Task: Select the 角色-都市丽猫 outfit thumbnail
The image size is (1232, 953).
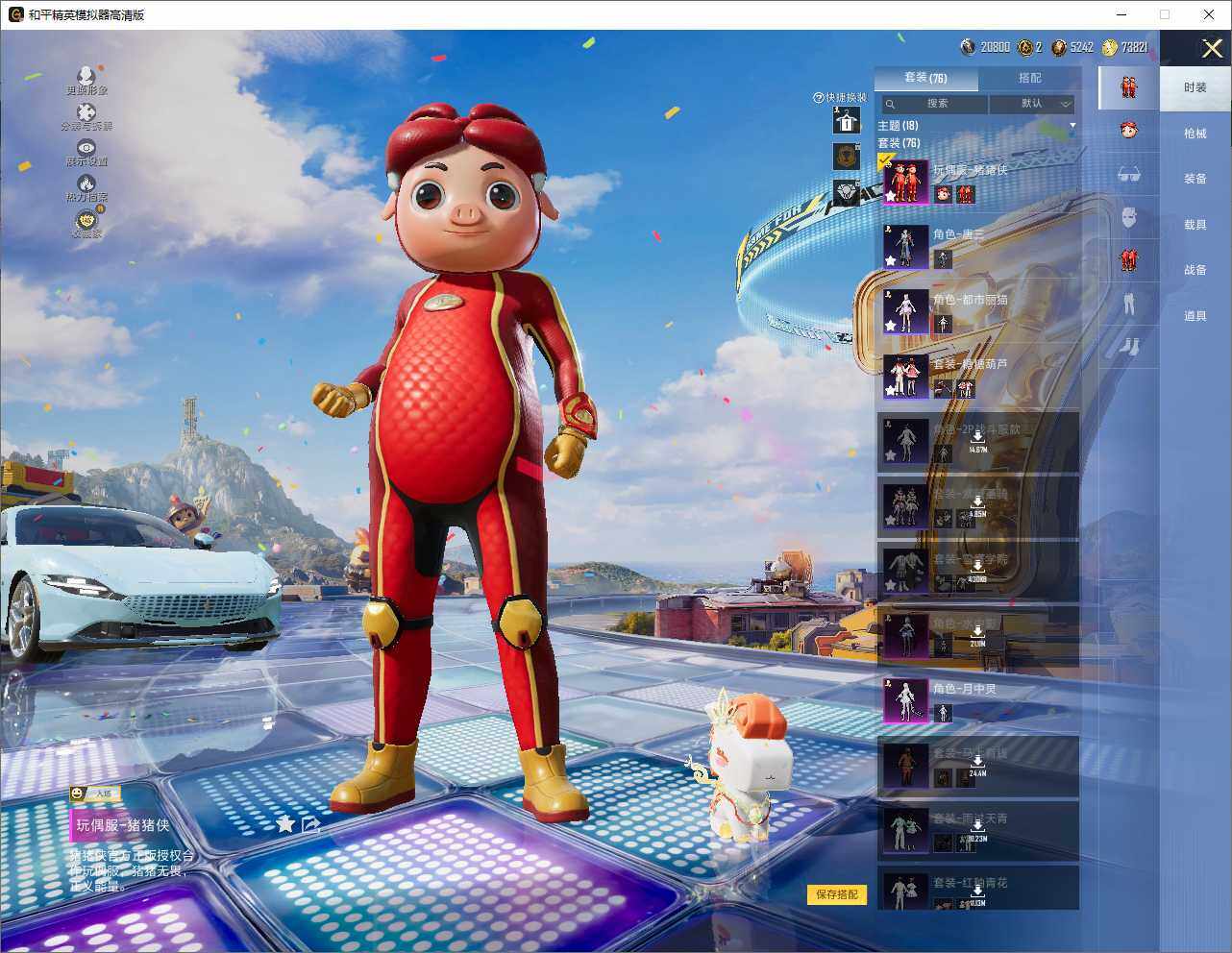Action: (x=905, y=310)
